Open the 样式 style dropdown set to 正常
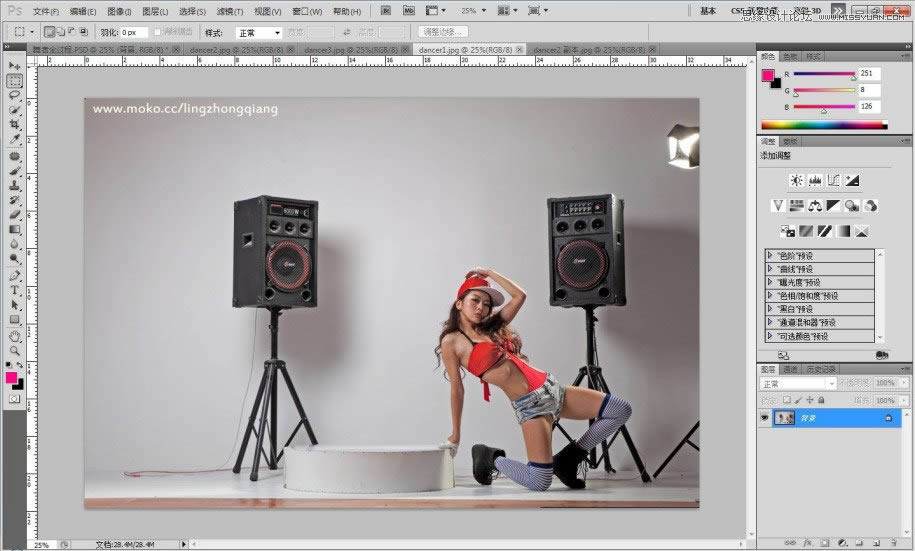The width and height of the screenshot is (915, 551). tap(258, 32)
